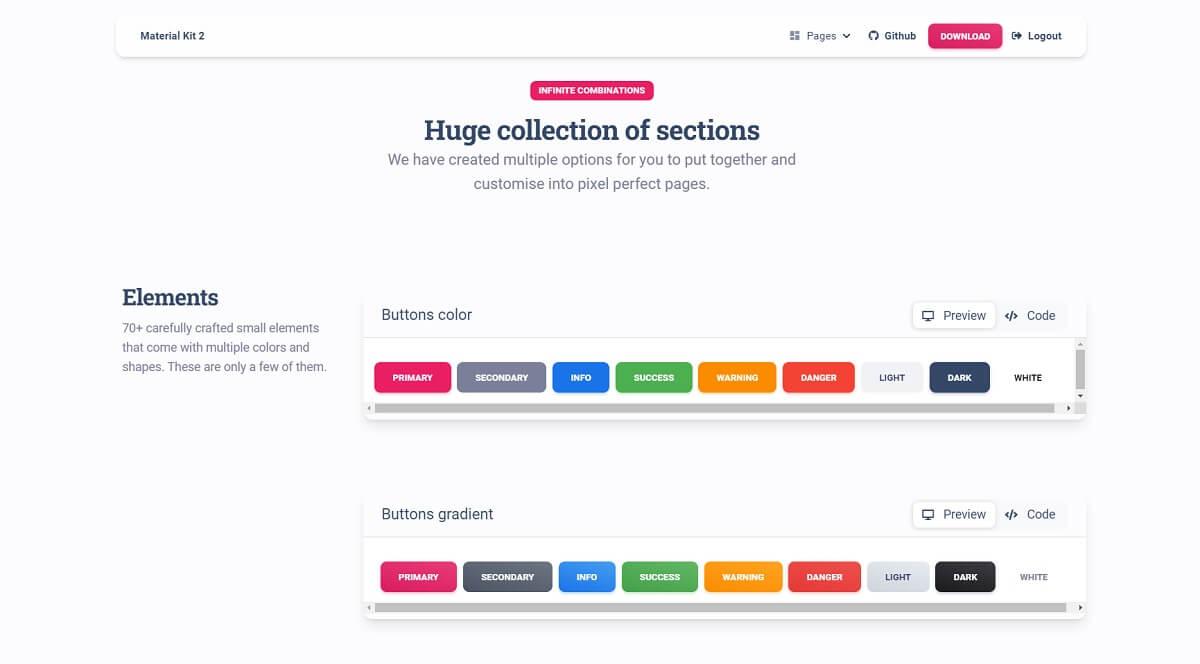Expand the chevron next to Pages
Image resolution: width=1200 pixels, height=664 pixels.
point(846,36)
